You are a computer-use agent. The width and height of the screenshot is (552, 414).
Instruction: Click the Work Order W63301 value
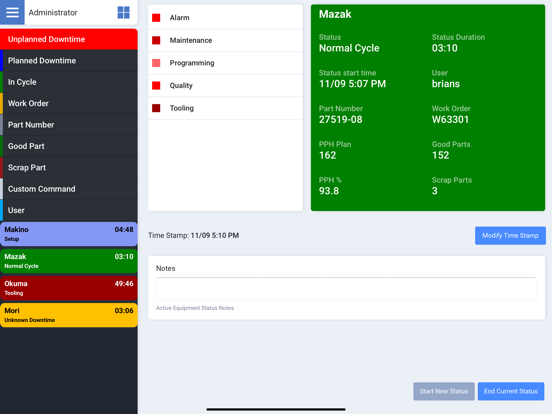pos(450,120)
